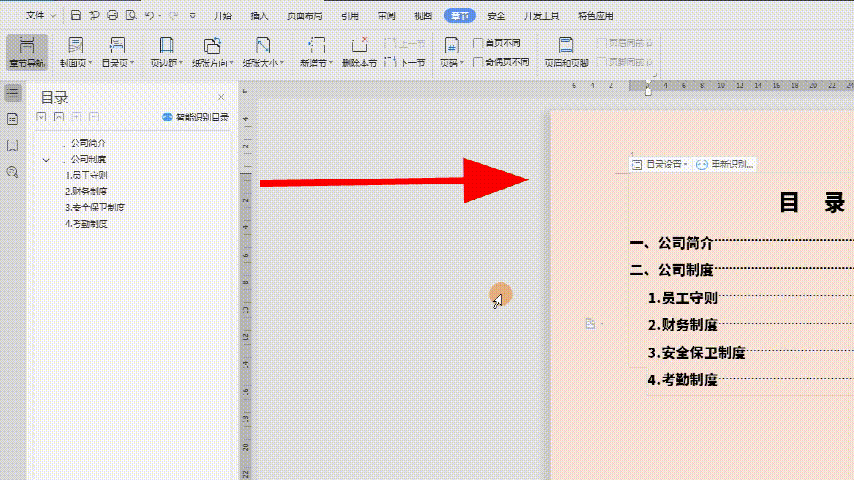Click the second level button in 目录 pane
854x480 pixels.
[x=59, y=117]
